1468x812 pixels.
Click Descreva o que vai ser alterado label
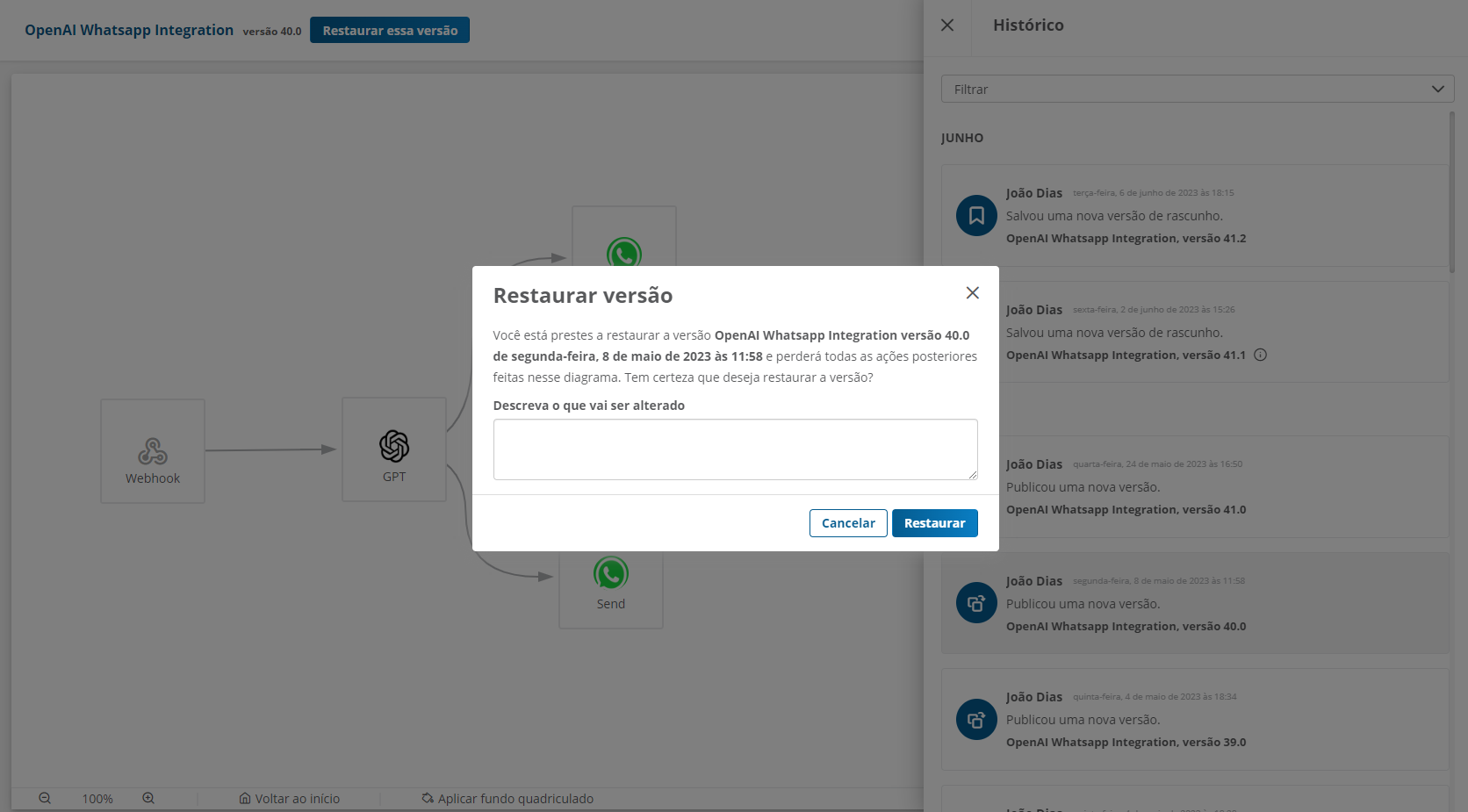(589, 406)
